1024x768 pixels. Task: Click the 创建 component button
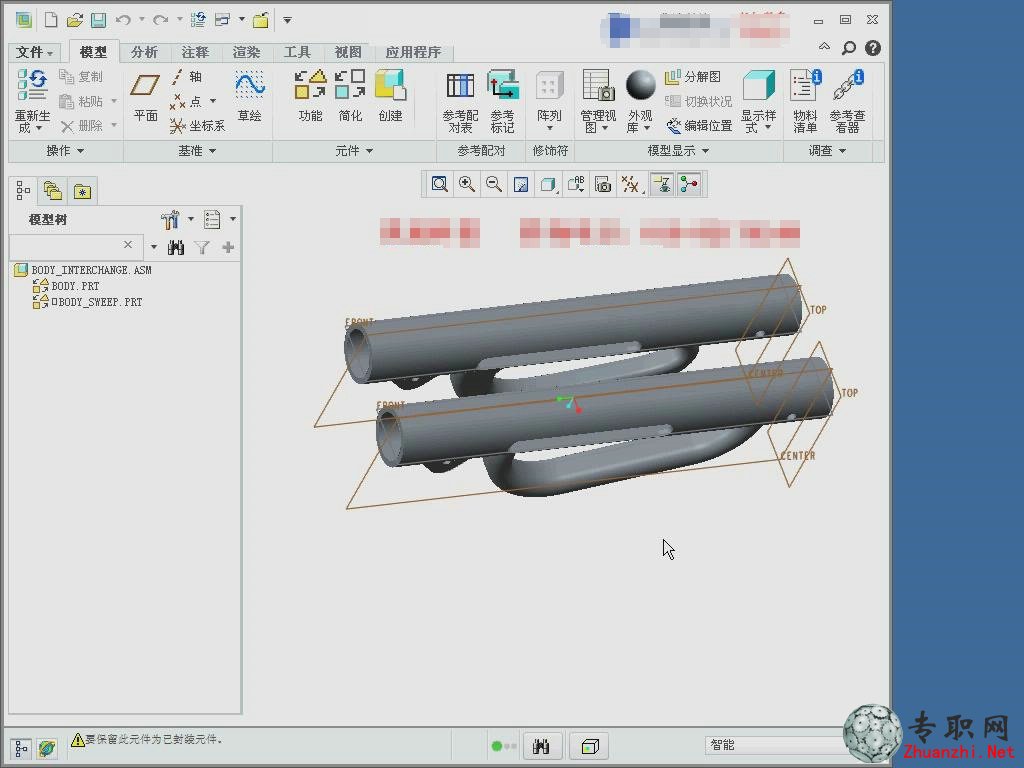pyautogui.click(x=390, y=97)
